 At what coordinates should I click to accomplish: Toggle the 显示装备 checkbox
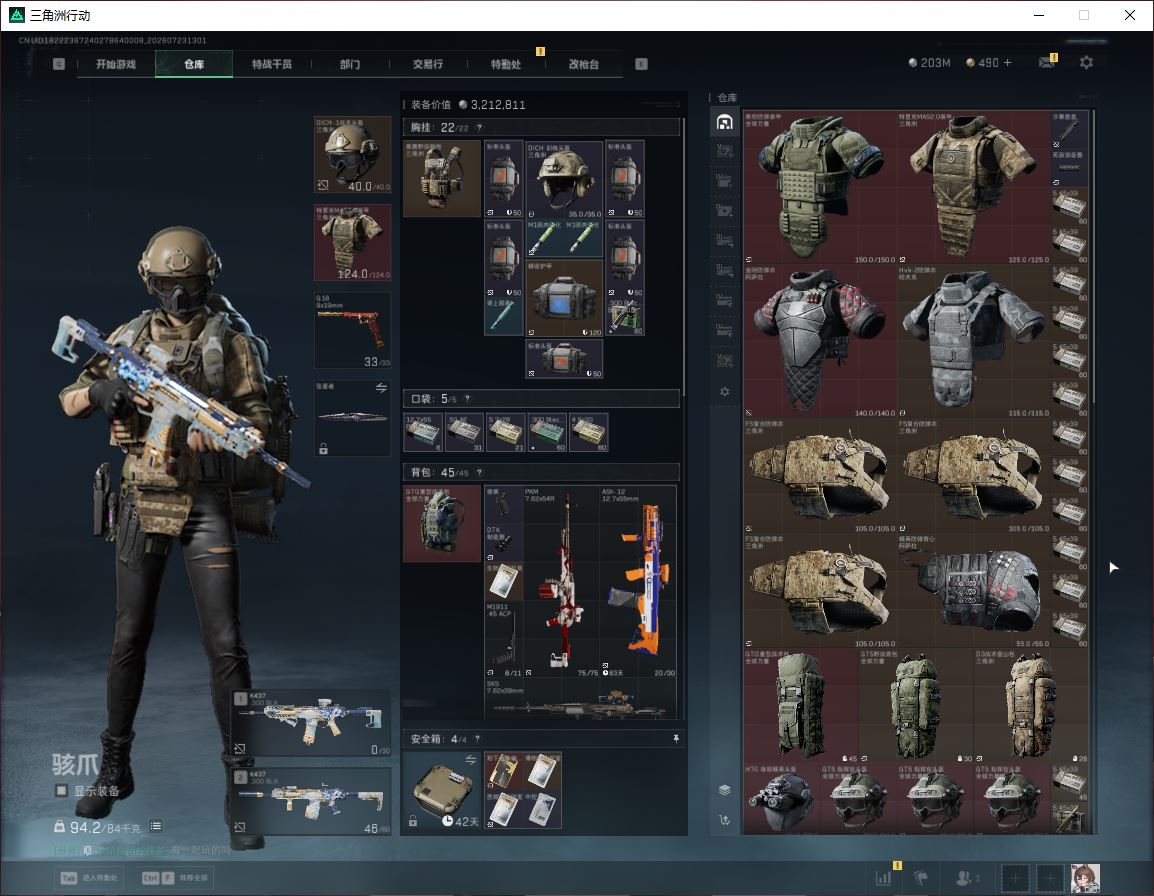(62, 791)
